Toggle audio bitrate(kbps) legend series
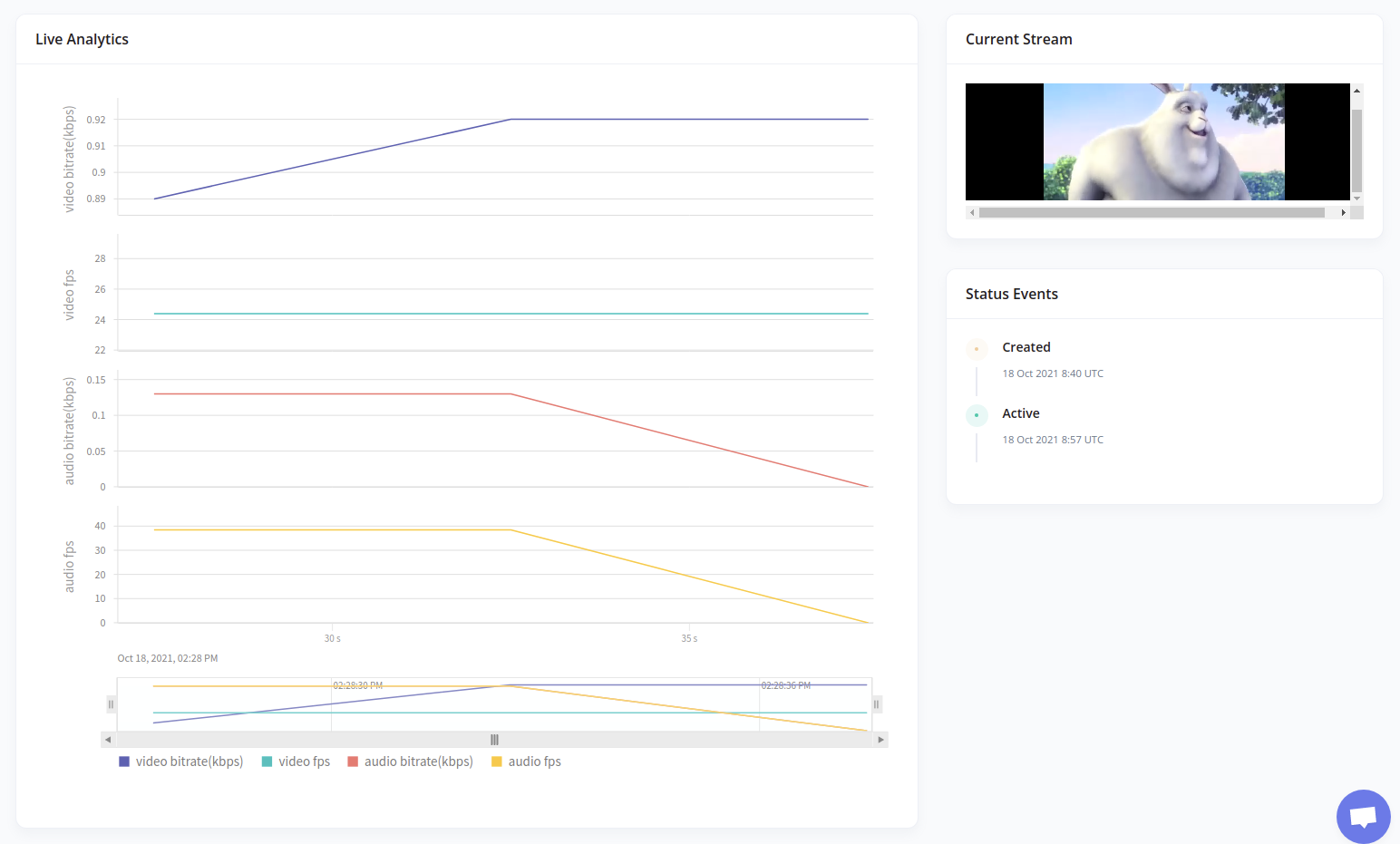Viewport: 1400px width, 844px height. pyautogui.click(x=411, y=762)
